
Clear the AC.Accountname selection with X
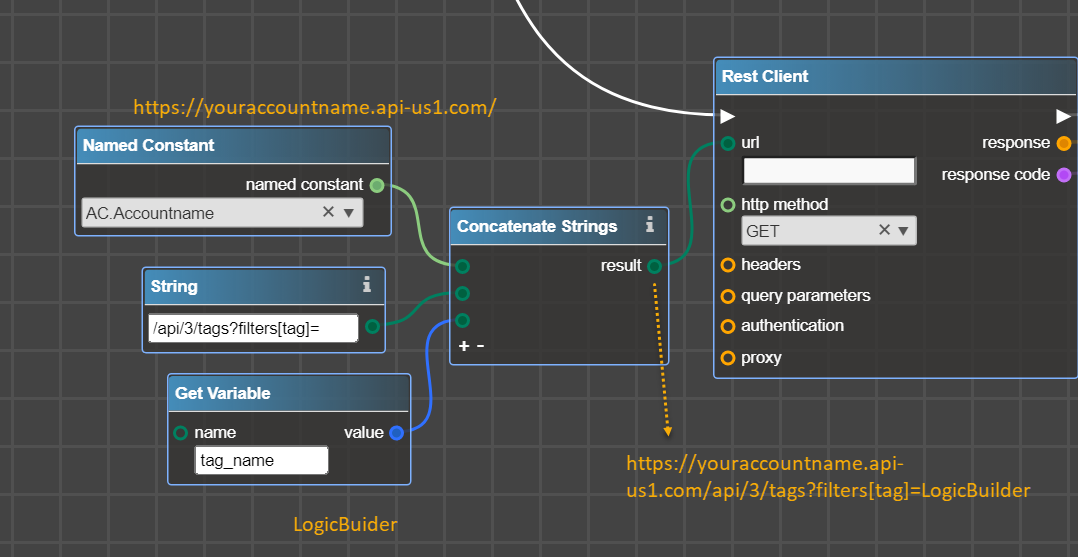click(x=328, y=213)
